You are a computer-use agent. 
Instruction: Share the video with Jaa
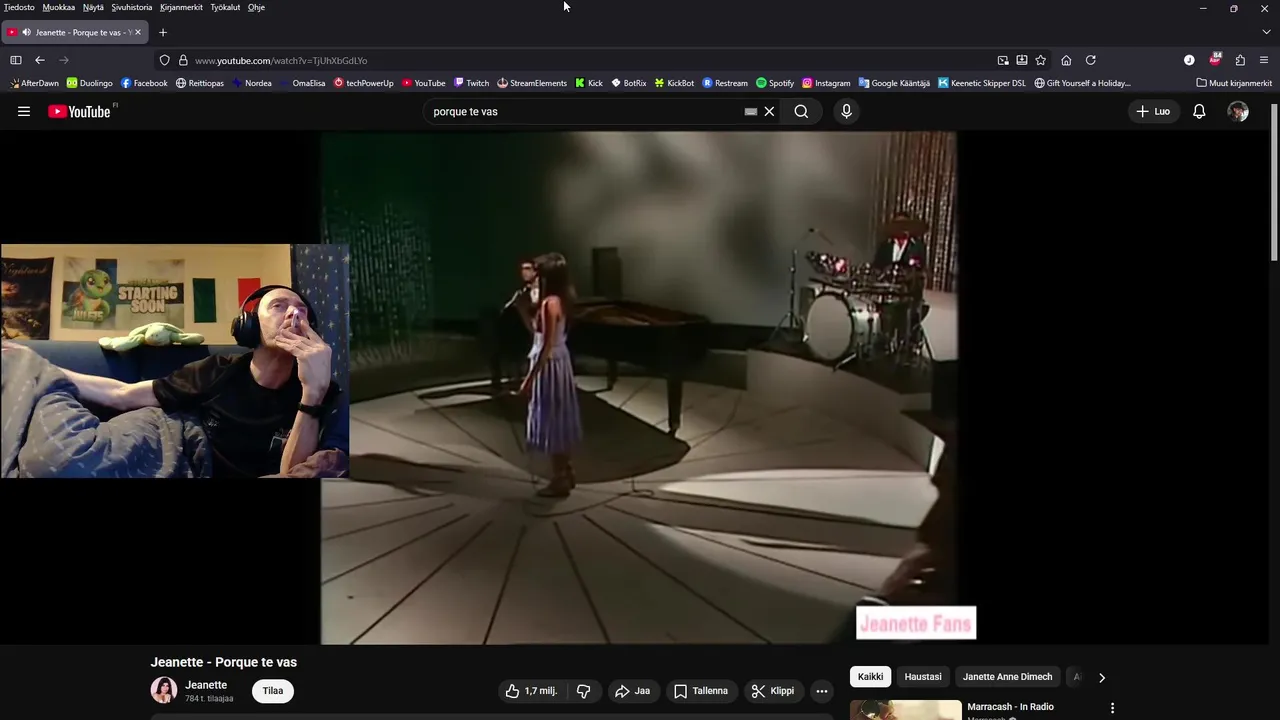(x=632, y=691)
